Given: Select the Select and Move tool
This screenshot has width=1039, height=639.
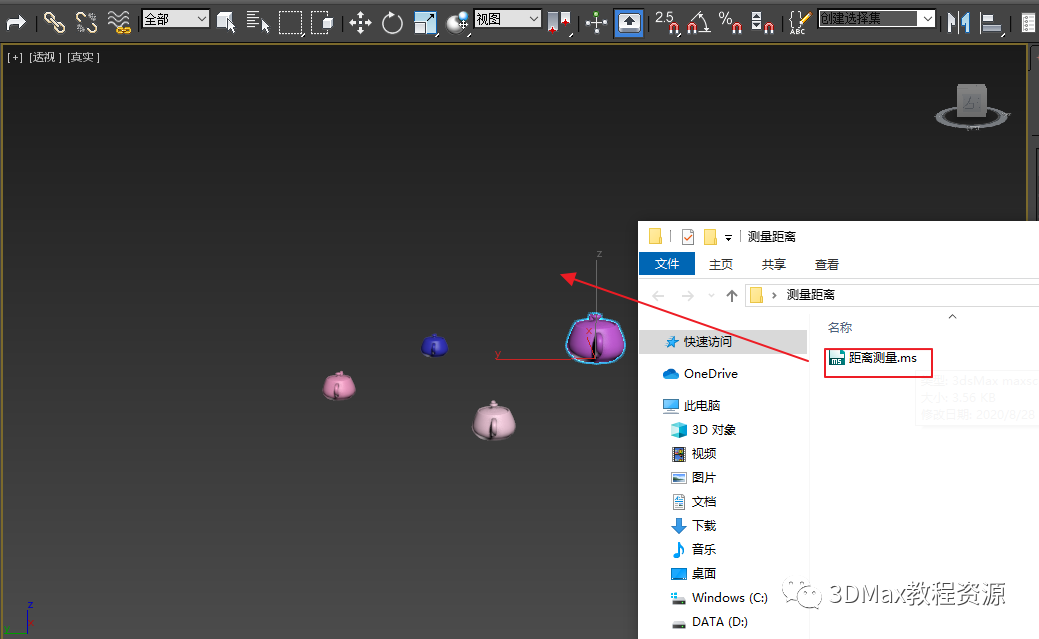Looking at the screenshot, I should pos(361,21).
